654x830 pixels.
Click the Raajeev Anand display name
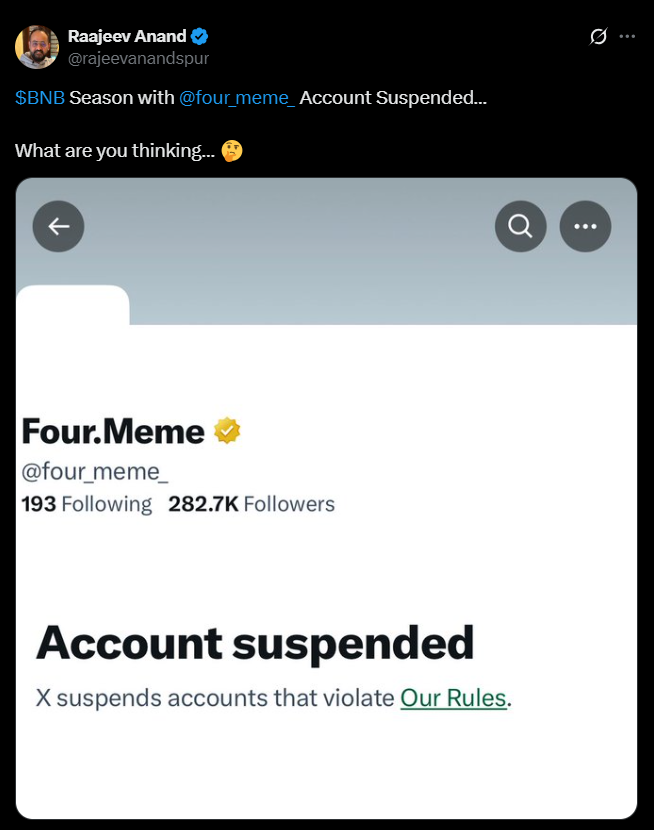tap(126, 37)
